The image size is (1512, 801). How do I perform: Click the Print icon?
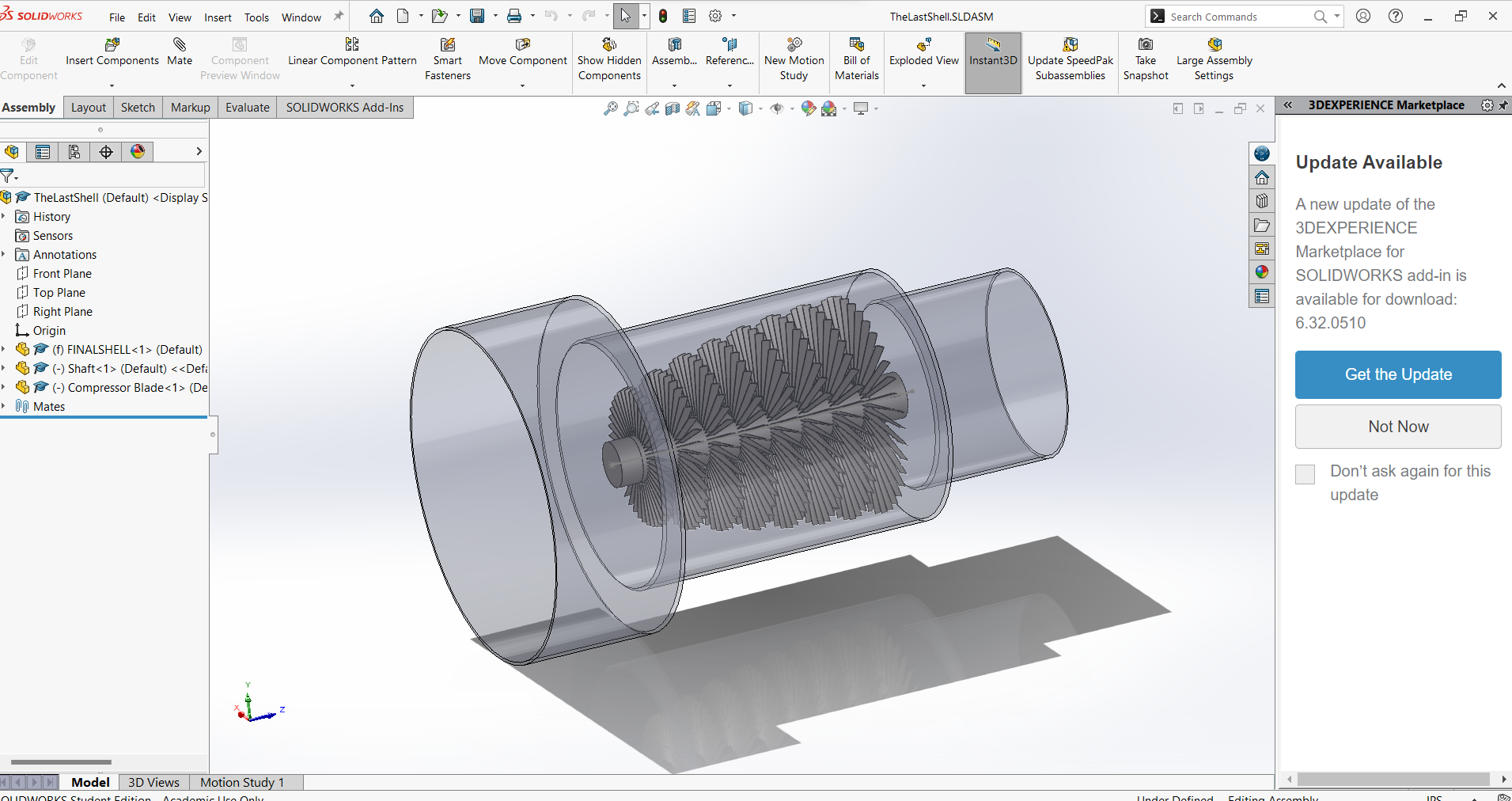tap(514, 16)
